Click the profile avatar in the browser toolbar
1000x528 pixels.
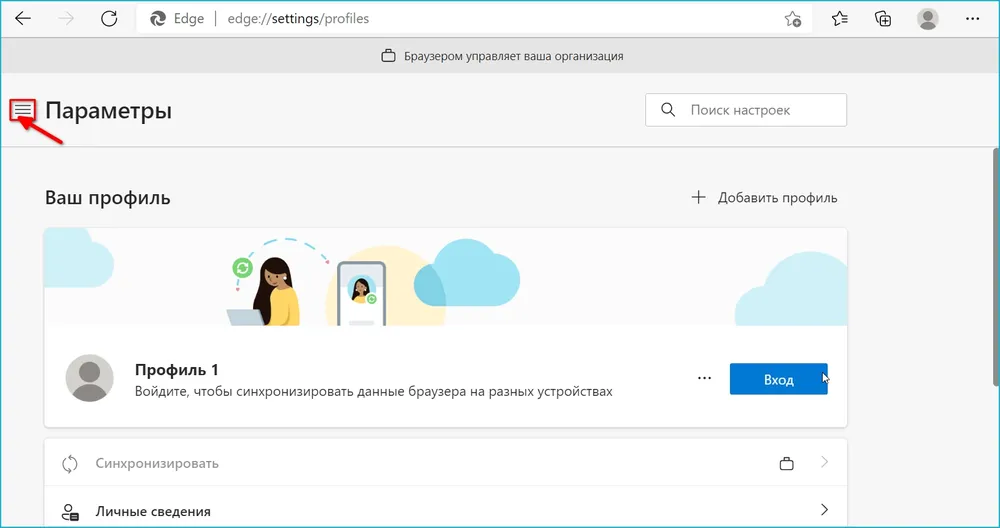(x=928, y=19)
